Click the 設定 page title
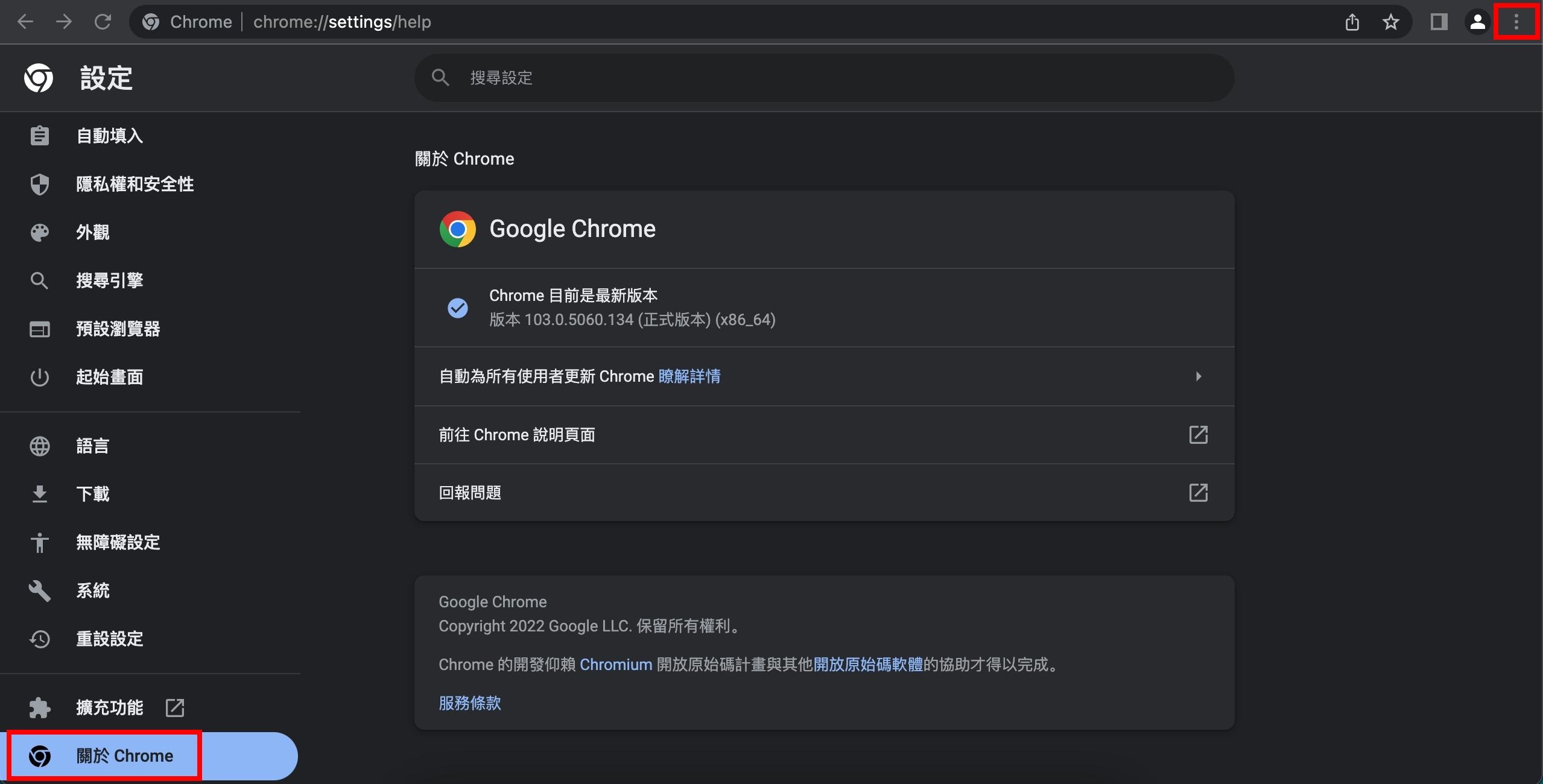This screenshot has width=1543, height=784. [x=106, y=78]
